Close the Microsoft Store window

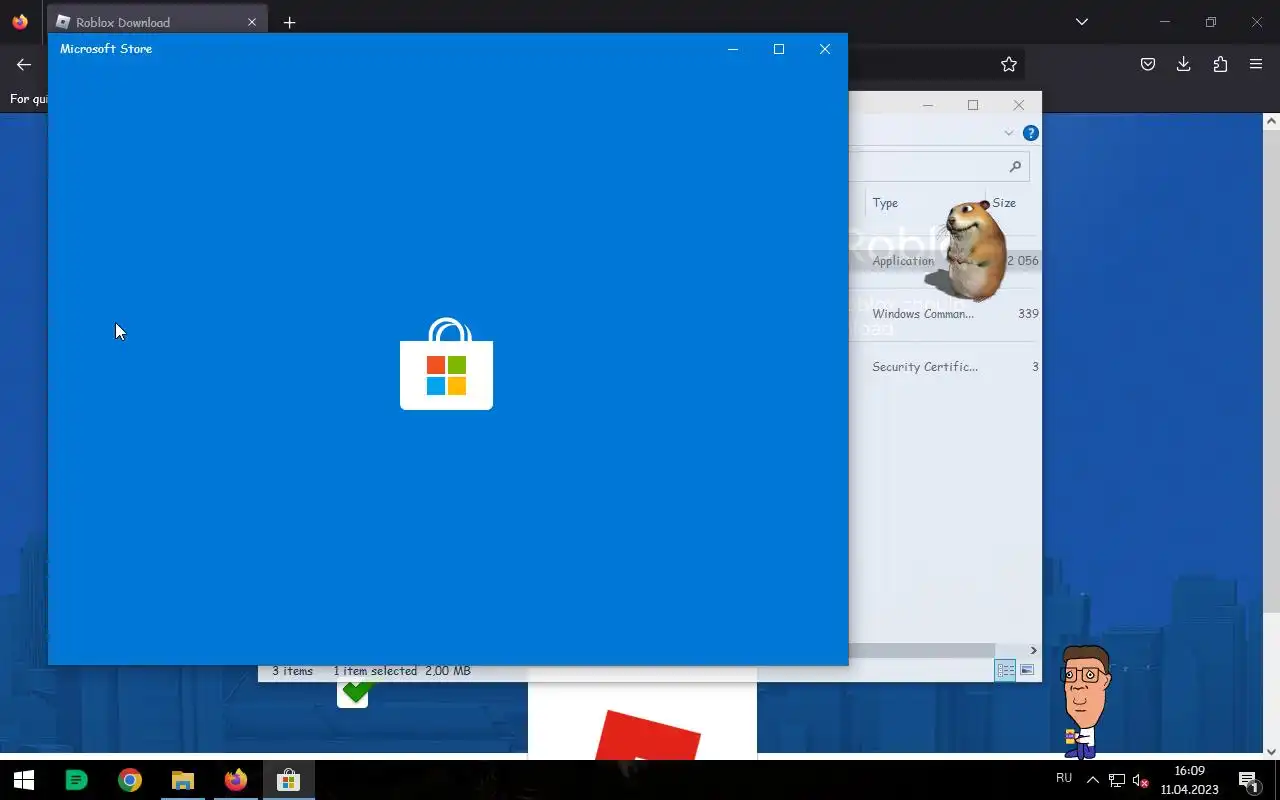click(x=825, y=49)
